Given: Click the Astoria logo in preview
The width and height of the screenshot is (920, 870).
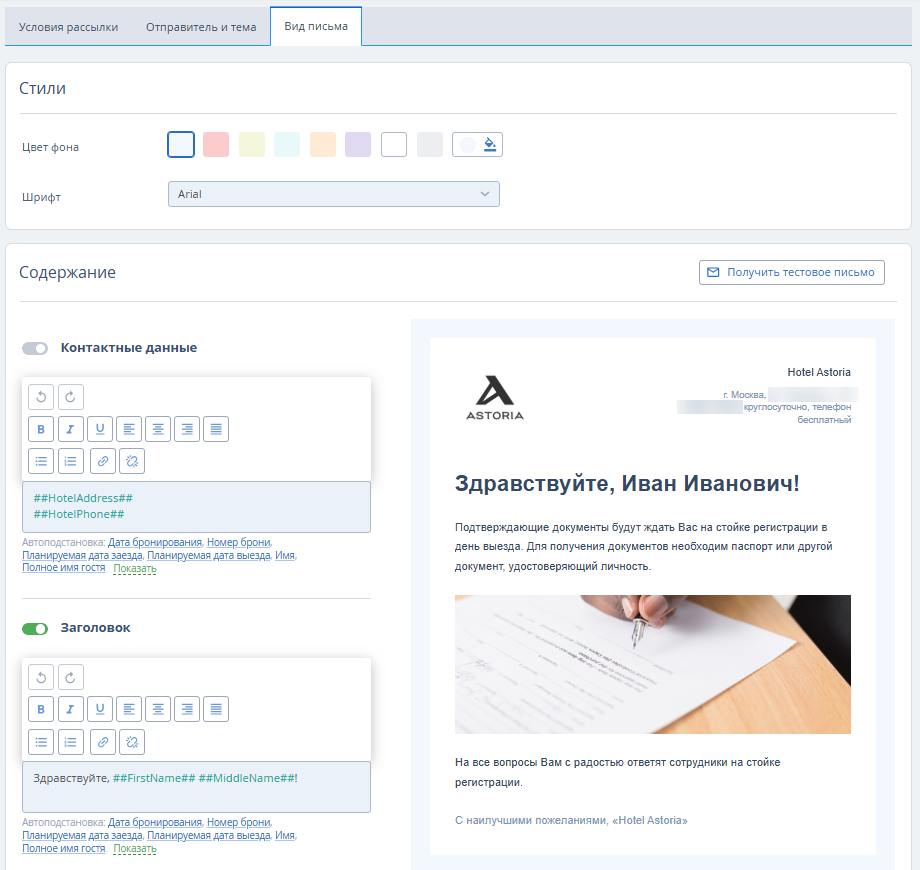Looking at the screenshot, I should [x=495, y=398].
